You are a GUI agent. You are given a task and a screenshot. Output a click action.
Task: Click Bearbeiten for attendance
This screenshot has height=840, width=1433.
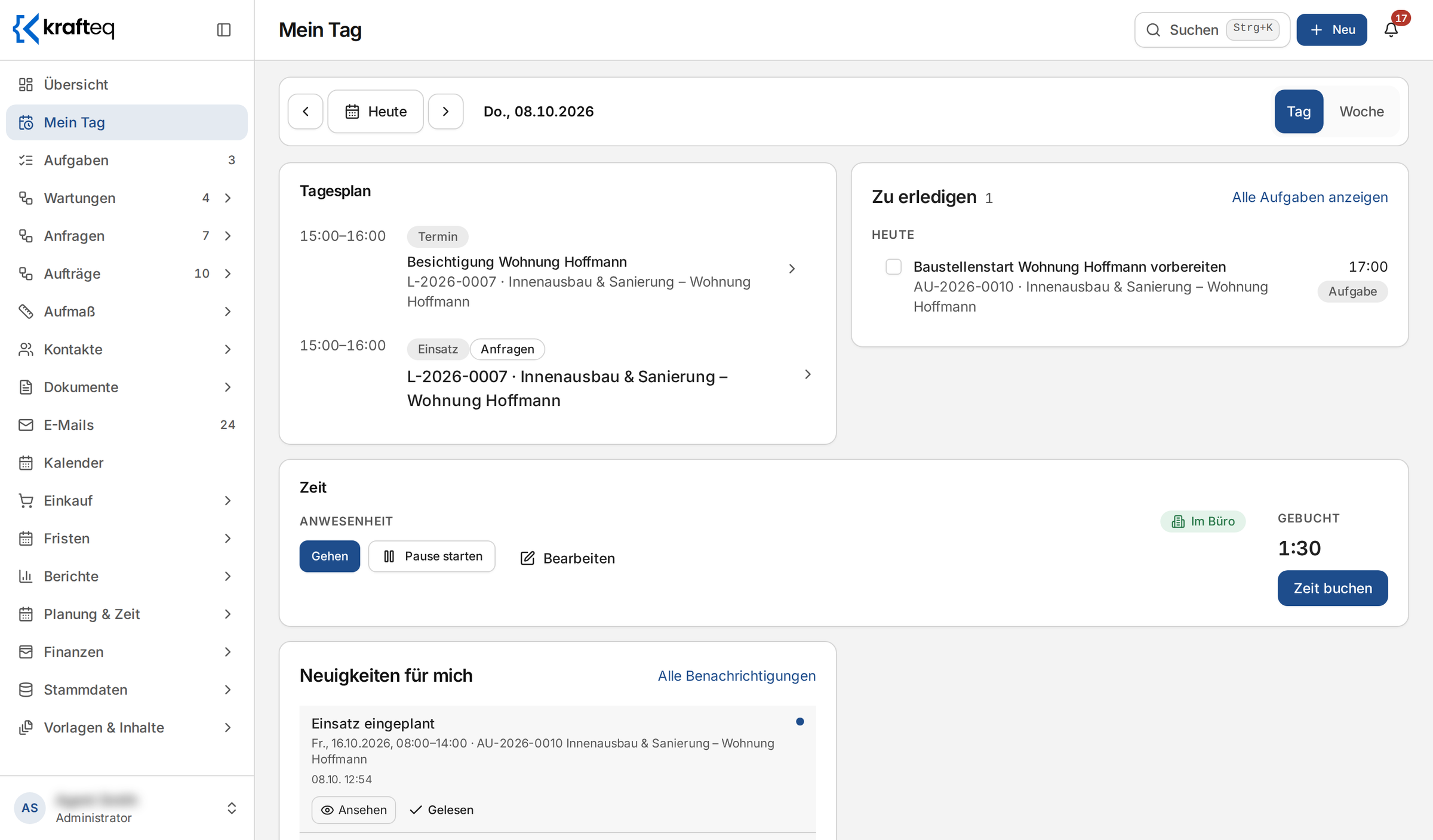567,558
